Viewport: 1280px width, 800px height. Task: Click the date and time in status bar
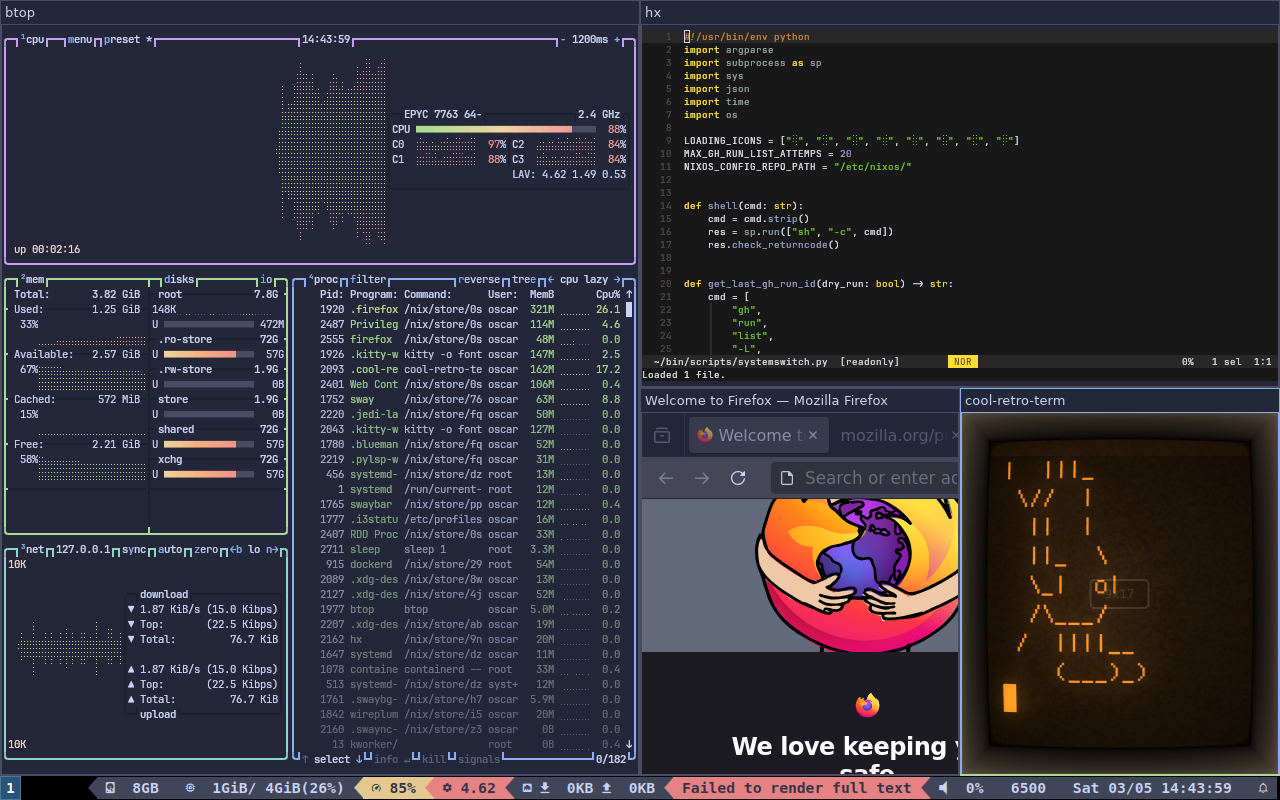(1152, 788)
